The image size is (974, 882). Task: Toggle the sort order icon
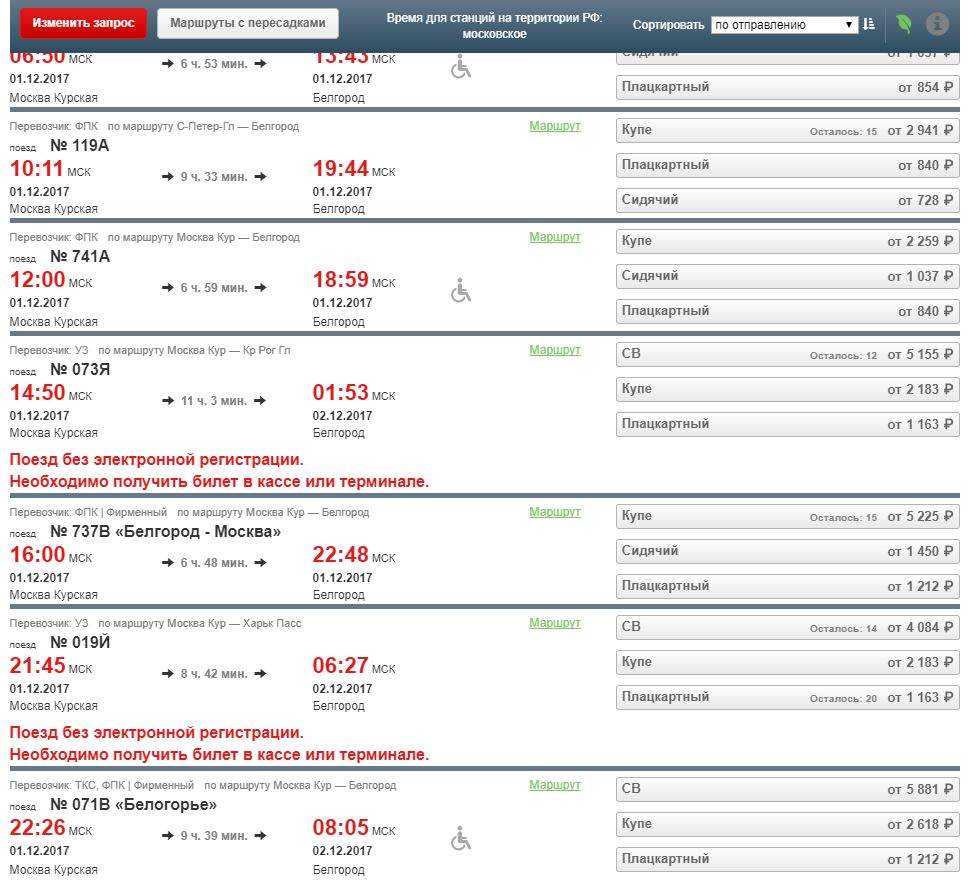click(x=868, y=24)
